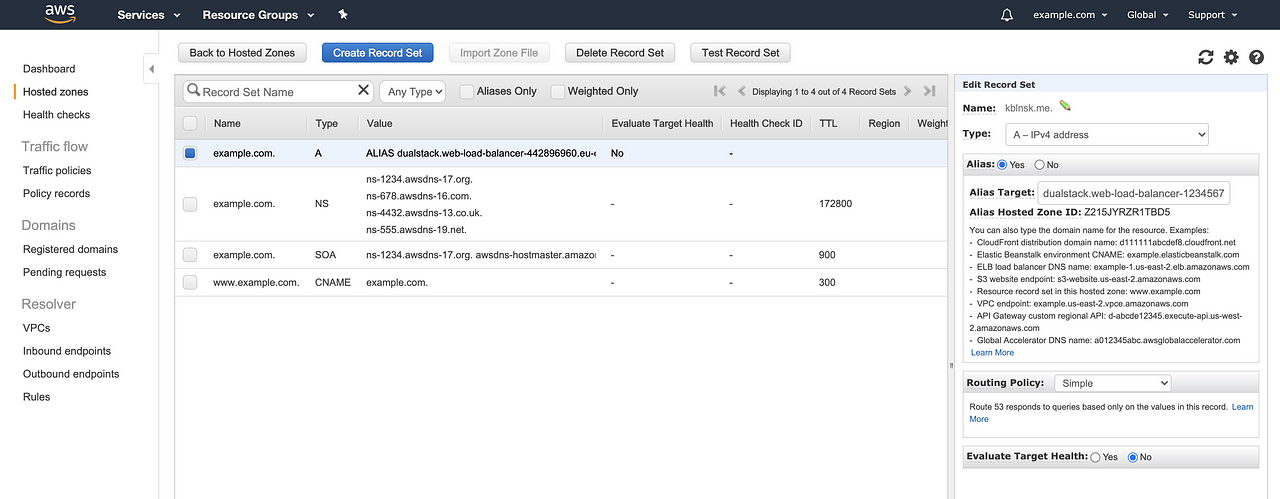Screen dimensions: 1280x499
Task: Open the Services dropdown menu
Action: [x=149, y=15]
